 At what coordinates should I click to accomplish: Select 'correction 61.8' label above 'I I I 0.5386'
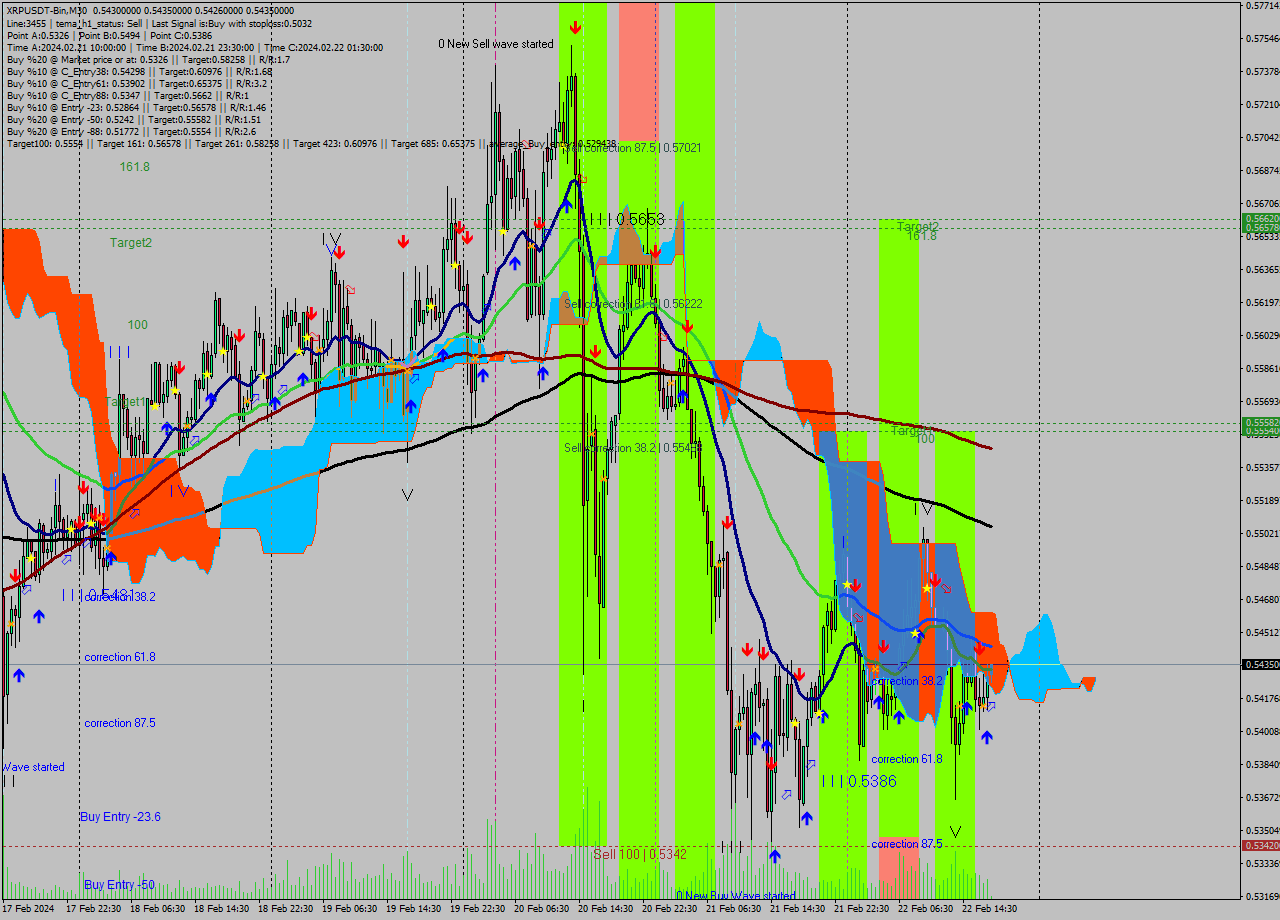click(x=907, y=759)
